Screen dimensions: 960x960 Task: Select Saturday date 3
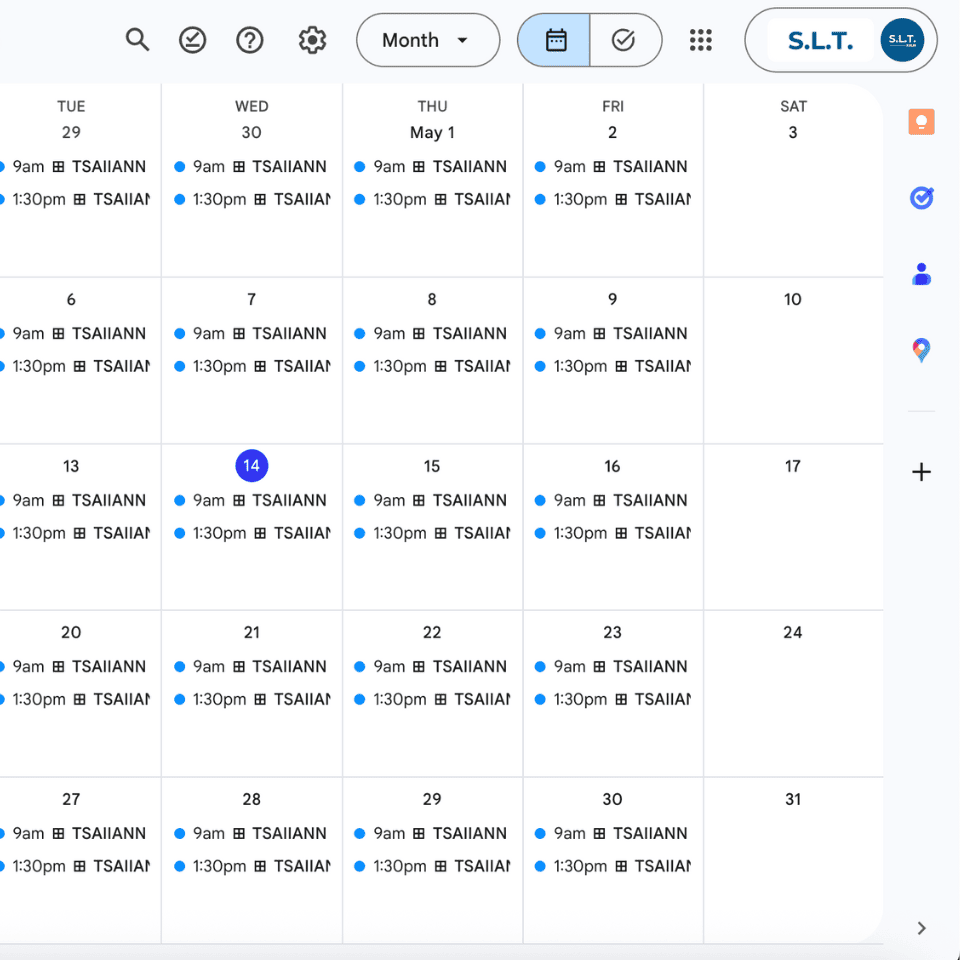click(x=793, y=132)
